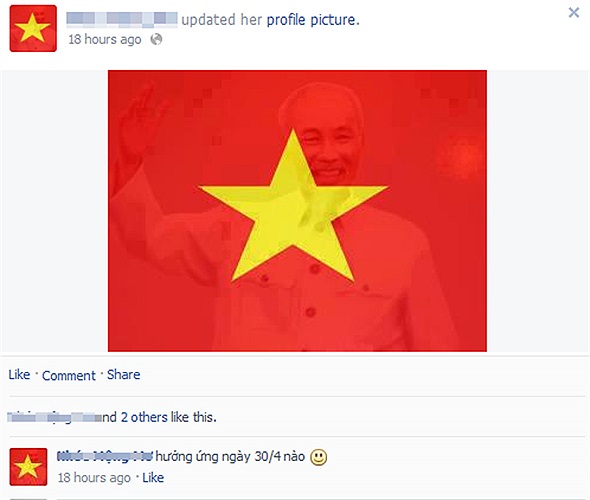Click the poster's flag avatar thumbnail
Screen dimensions: 590x500
(x=33, y=28)
